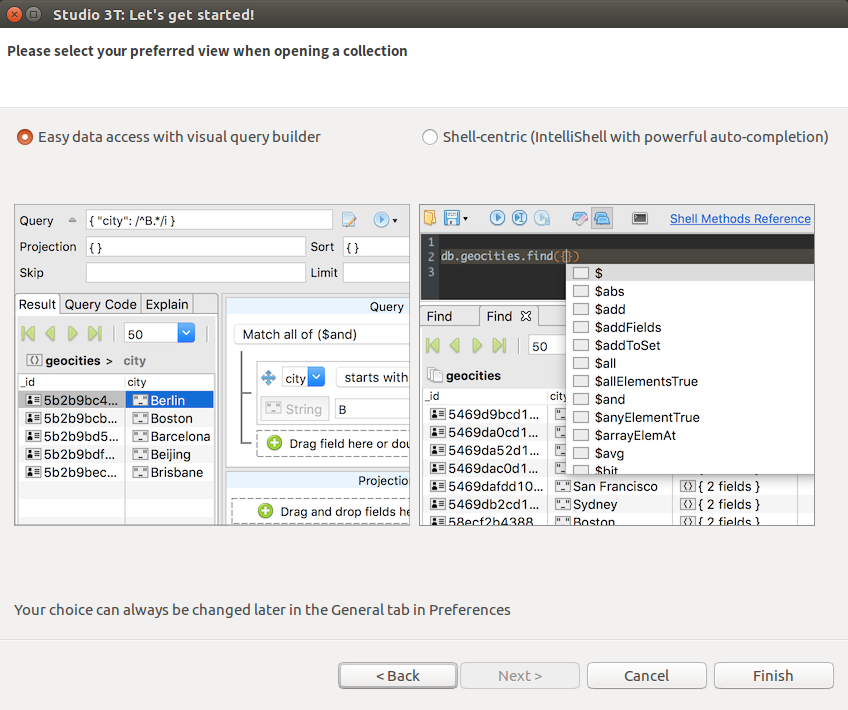
Task: Go to the next page in the Result tab
Action: tap(72, 334)
